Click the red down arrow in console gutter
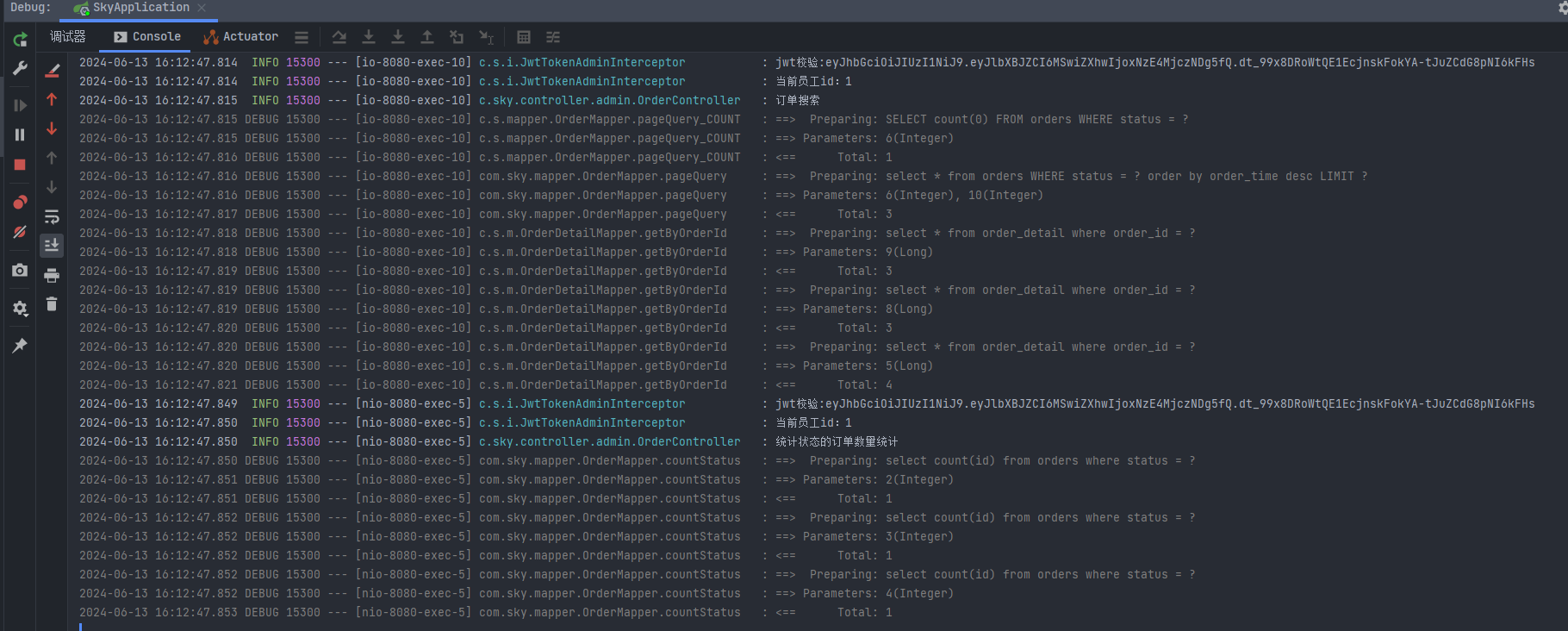 (52, 128)
